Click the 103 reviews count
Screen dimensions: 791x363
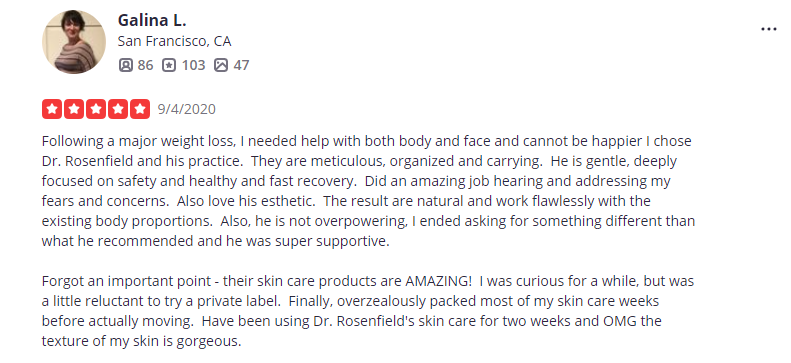[193, 65]
